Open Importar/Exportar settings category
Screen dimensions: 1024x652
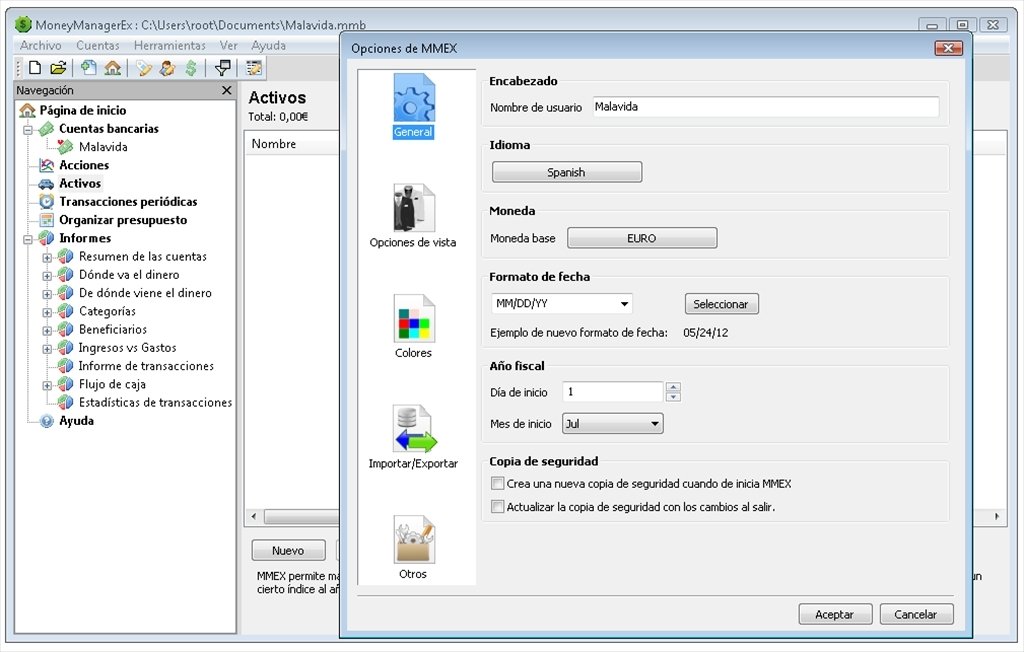click(413, 436)
